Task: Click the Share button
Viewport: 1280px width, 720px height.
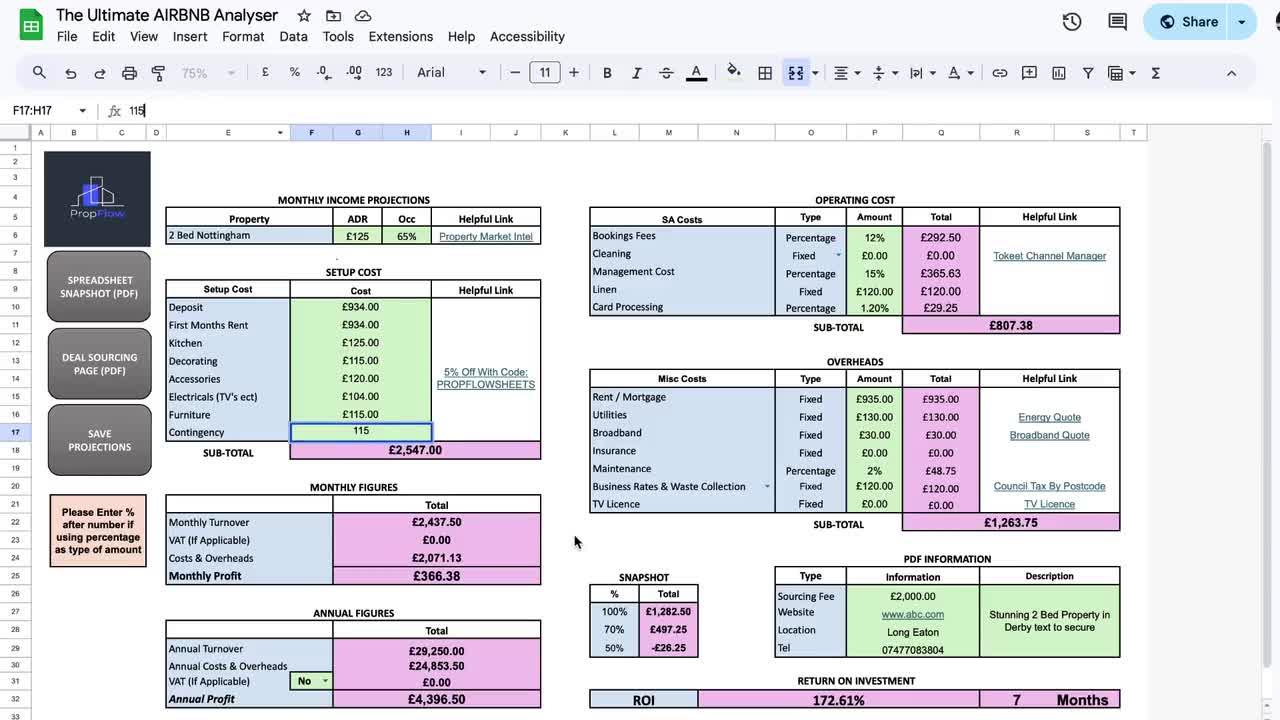Action: [1199, 21]
